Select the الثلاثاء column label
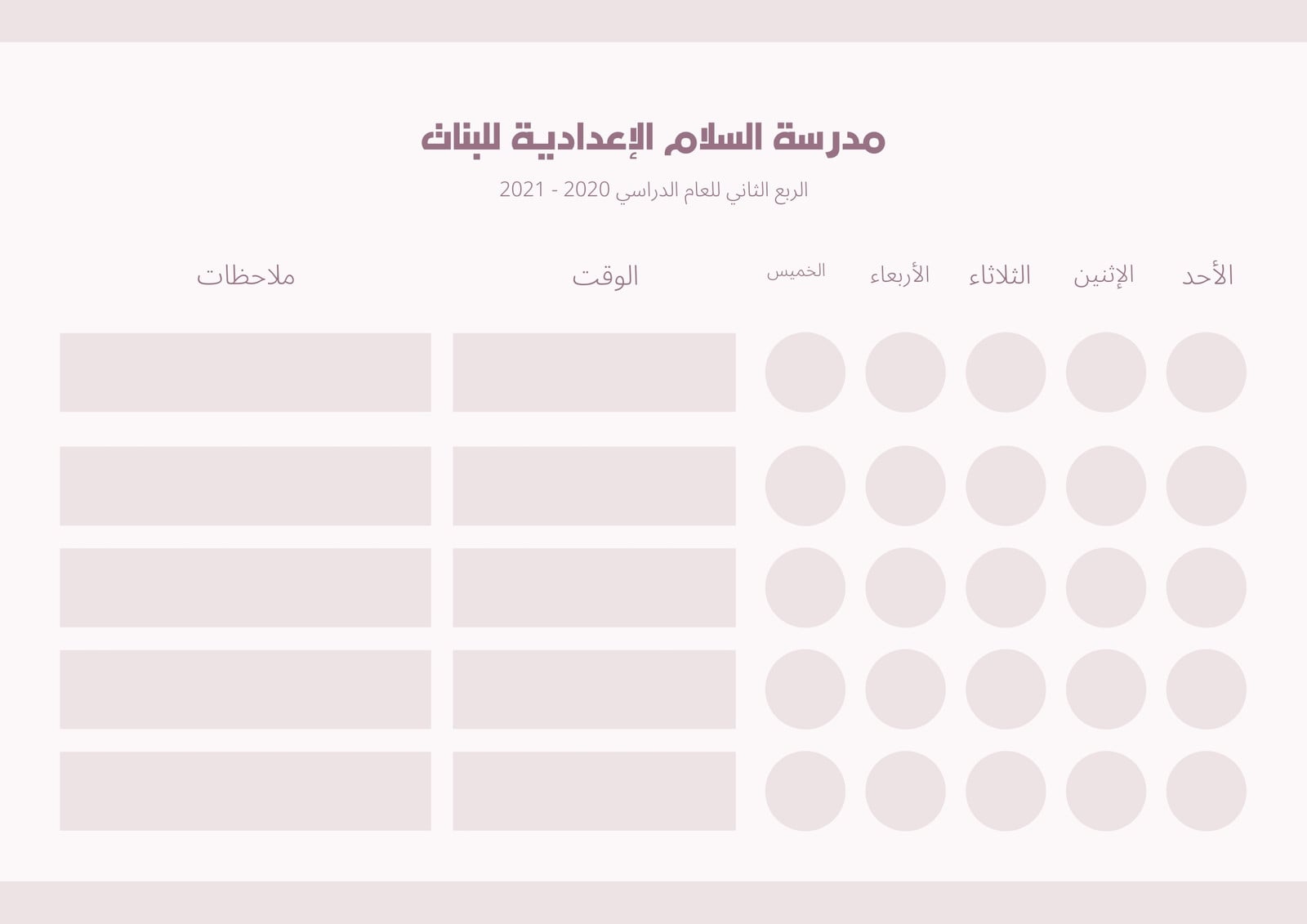 click(1000, 275)
